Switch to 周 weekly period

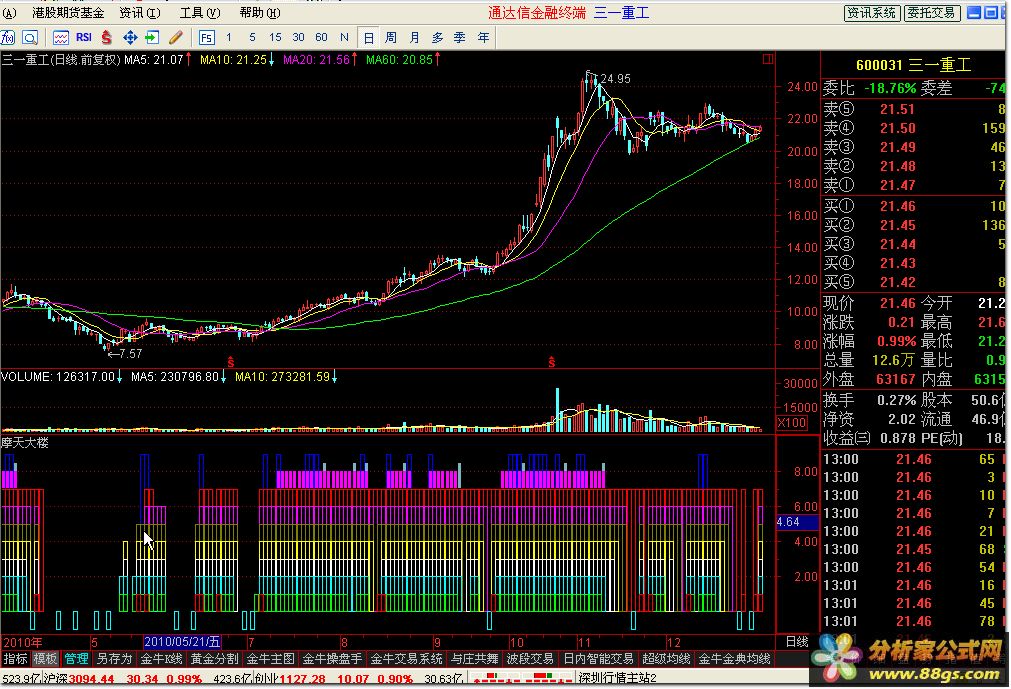[391, 37]
